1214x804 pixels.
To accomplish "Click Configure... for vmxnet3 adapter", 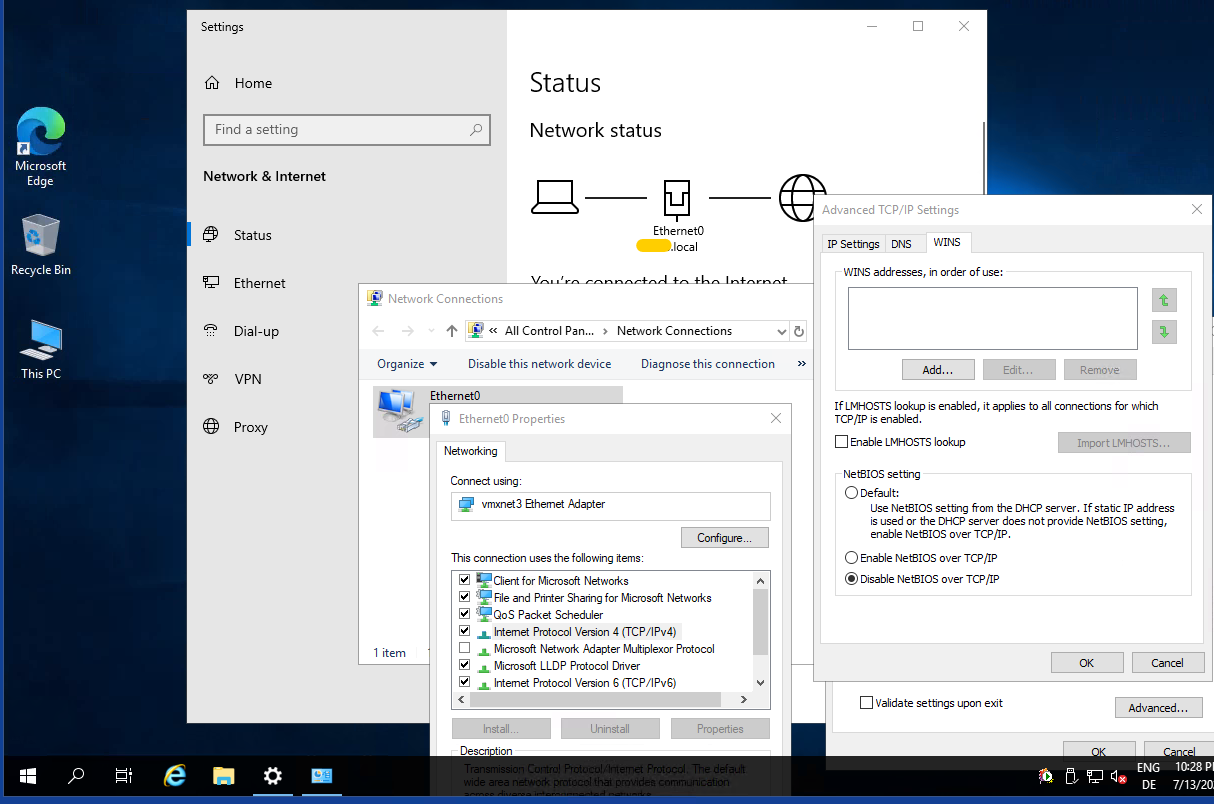I will click(725, 538).
